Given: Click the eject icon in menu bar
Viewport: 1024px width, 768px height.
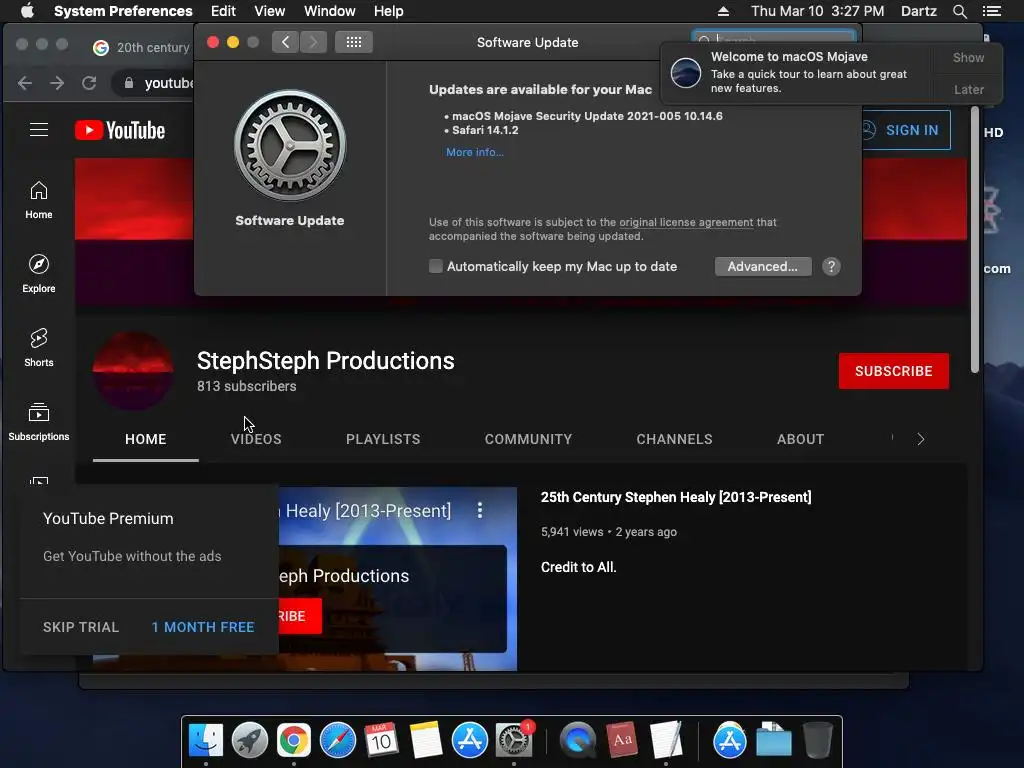Looking at the screenshot, I should click(723, 11).
